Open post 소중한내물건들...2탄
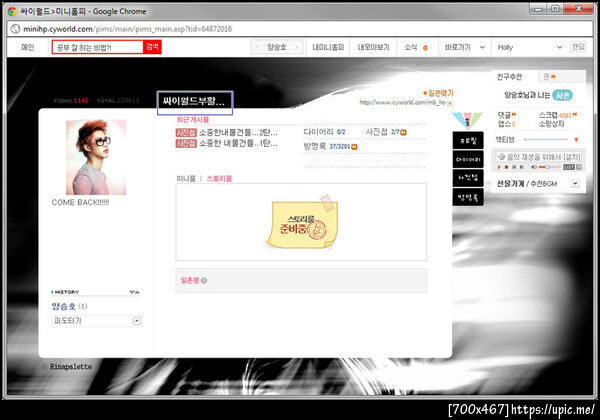Image resolution: width=600 pixels, height=420 pixels. tap(238, 133)
